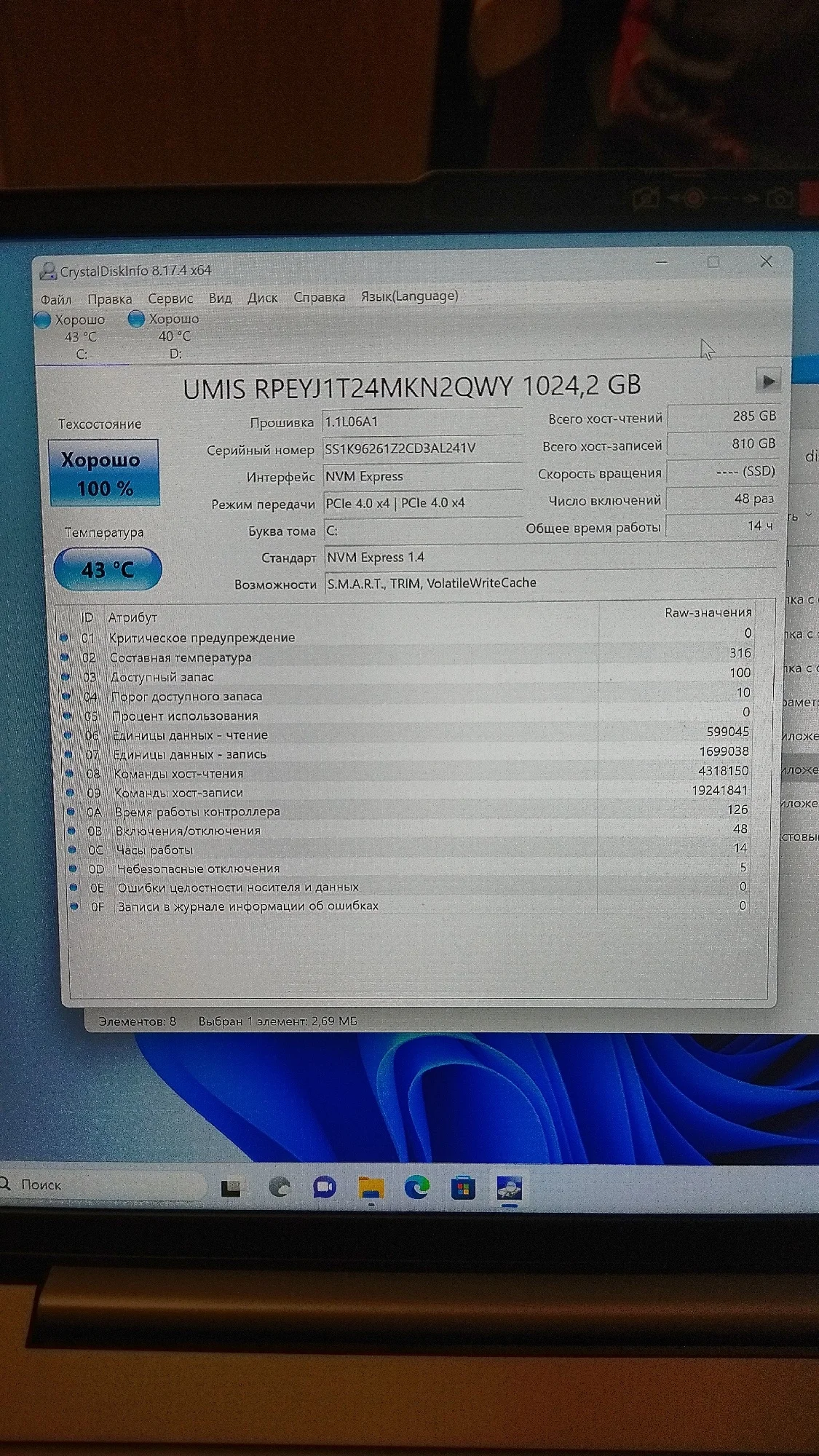This screenshot has height=1456, width=819.
Task: Click the next disk arrow button
Action: tap(767, 380)
